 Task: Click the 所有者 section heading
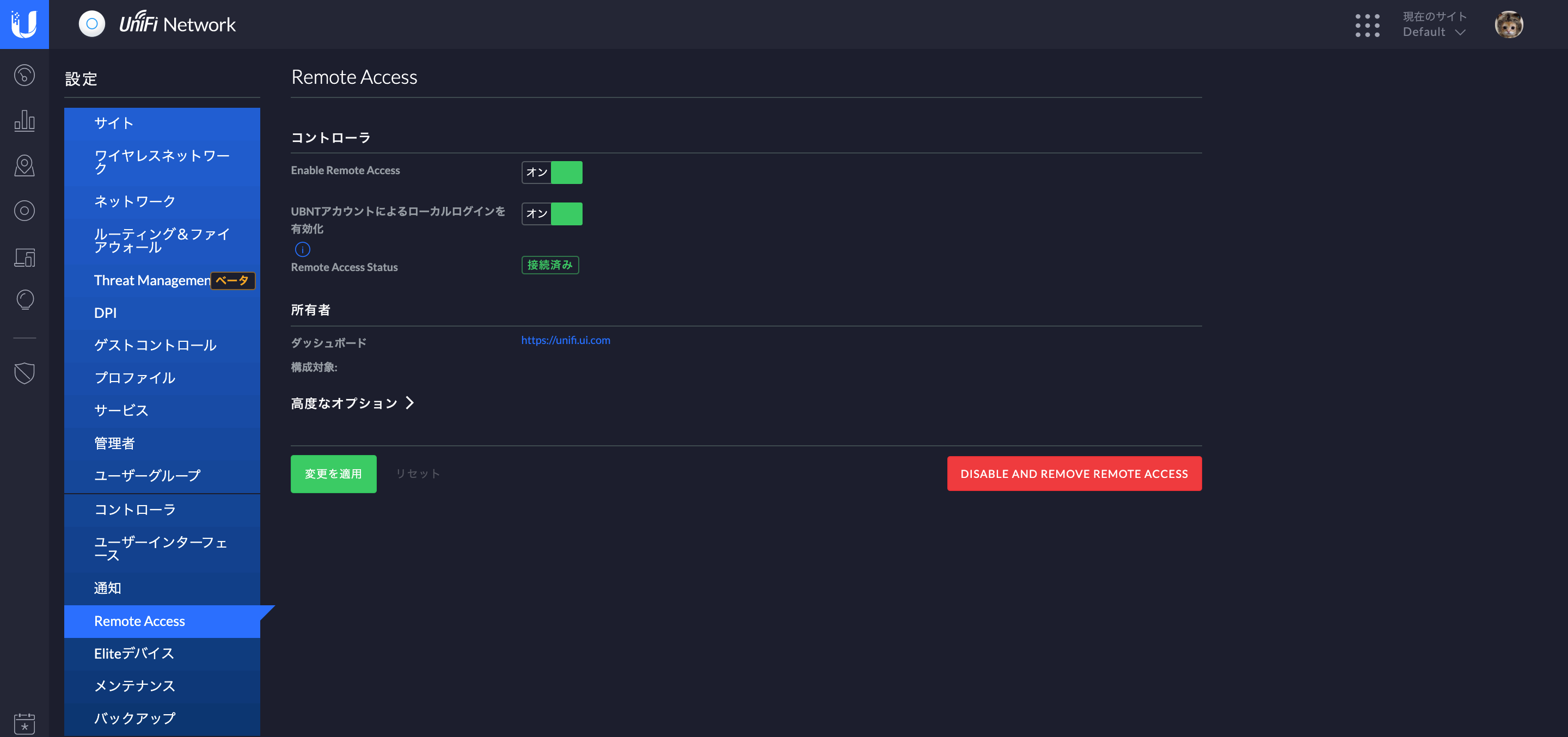point(310,310)
